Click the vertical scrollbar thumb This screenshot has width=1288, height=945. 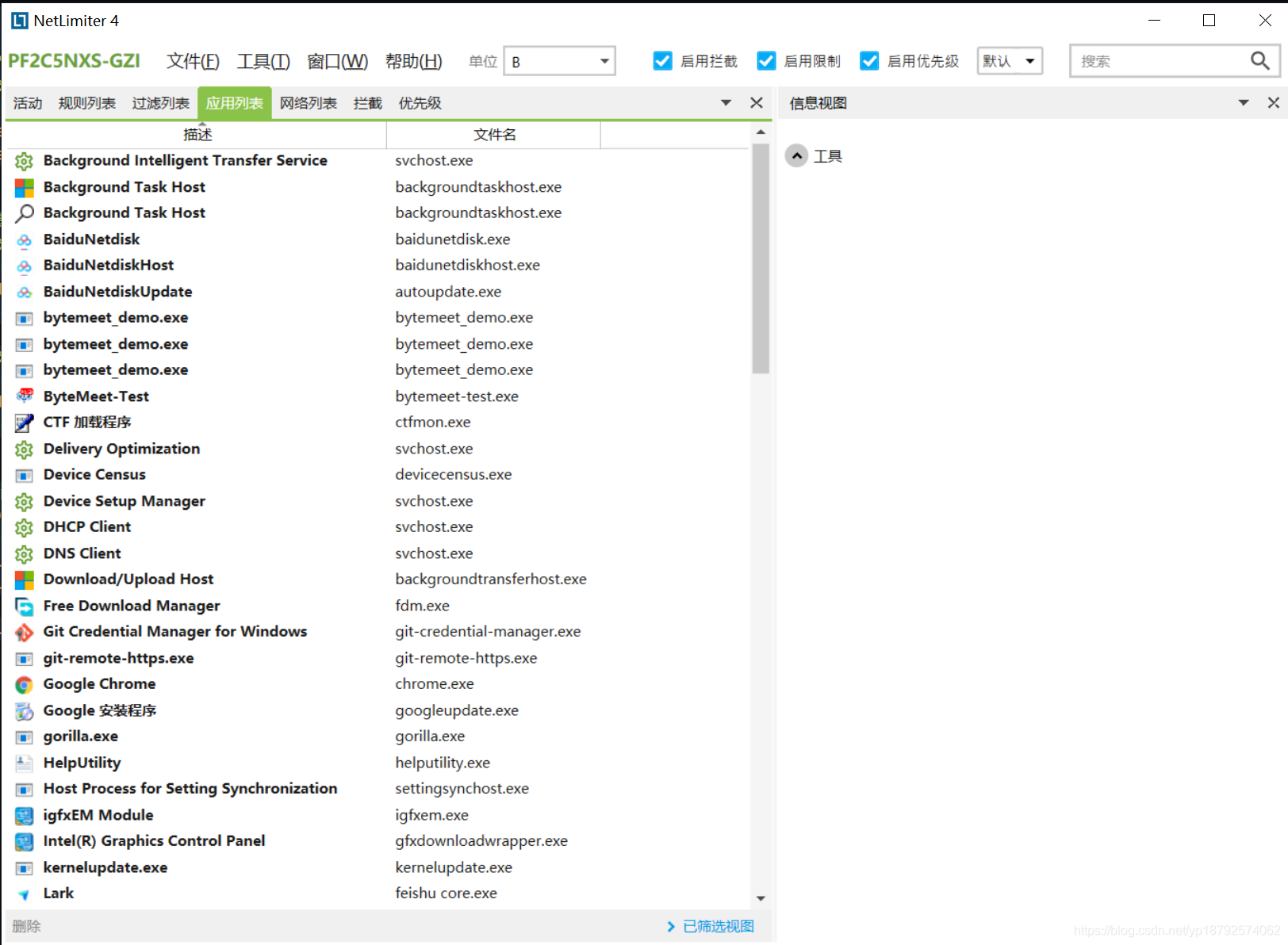point(761,258)
